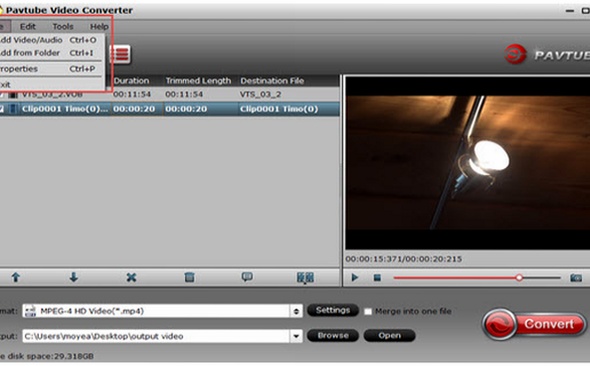Image resolution: width=590 pixels, height=366 pixels.
Task: Click the MPEG-4 HD Video format field
Action: pos(156,311)
